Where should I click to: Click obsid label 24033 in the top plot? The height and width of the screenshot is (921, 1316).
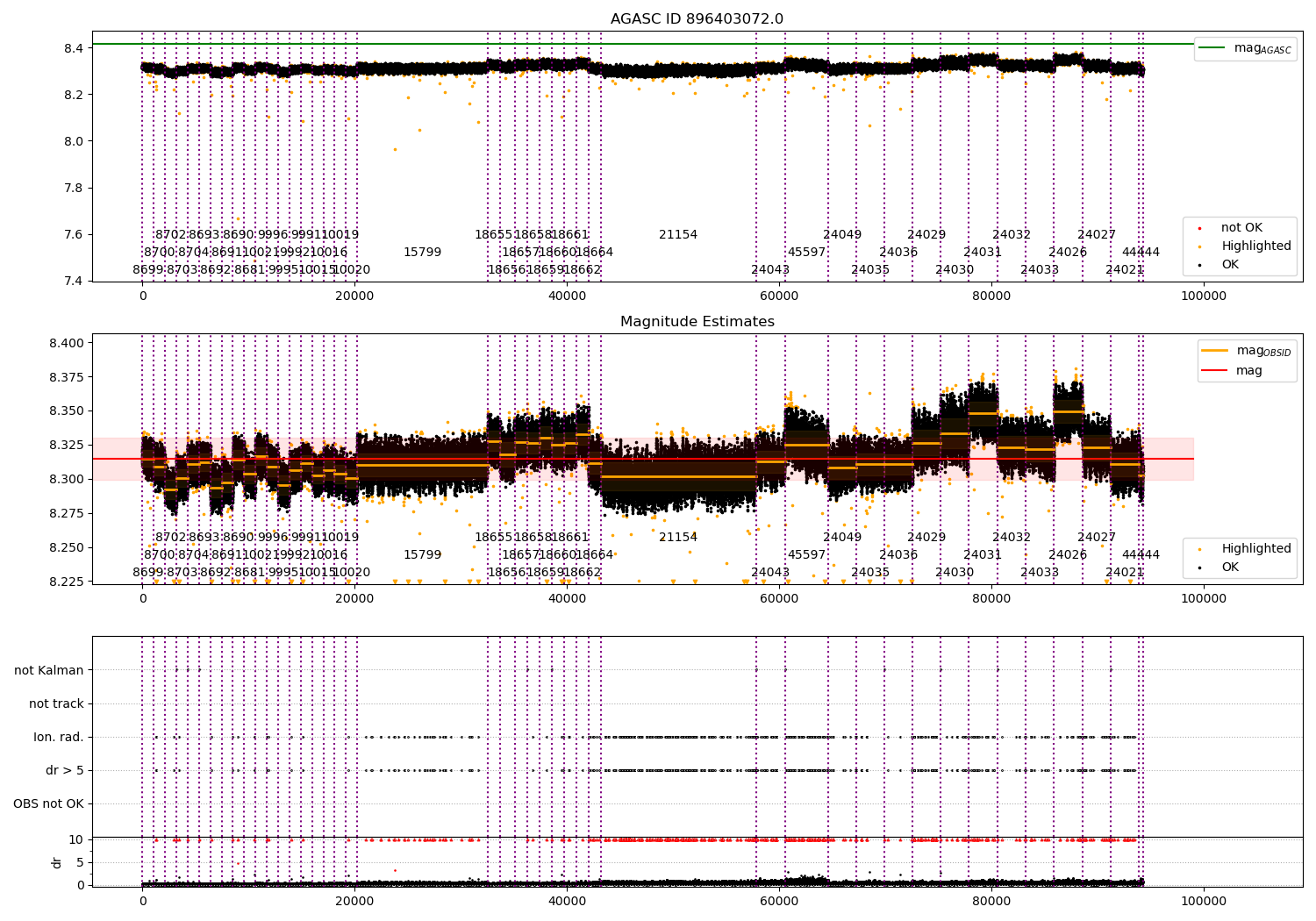(1040, 270)
